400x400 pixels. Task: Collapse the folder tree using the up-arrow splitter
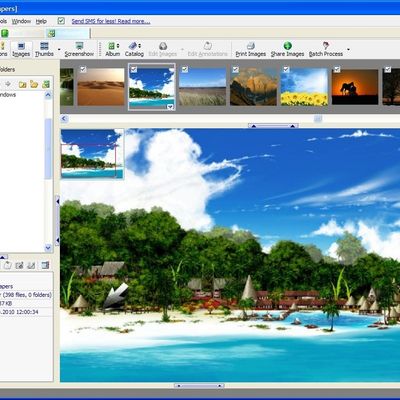coord(3,257)
